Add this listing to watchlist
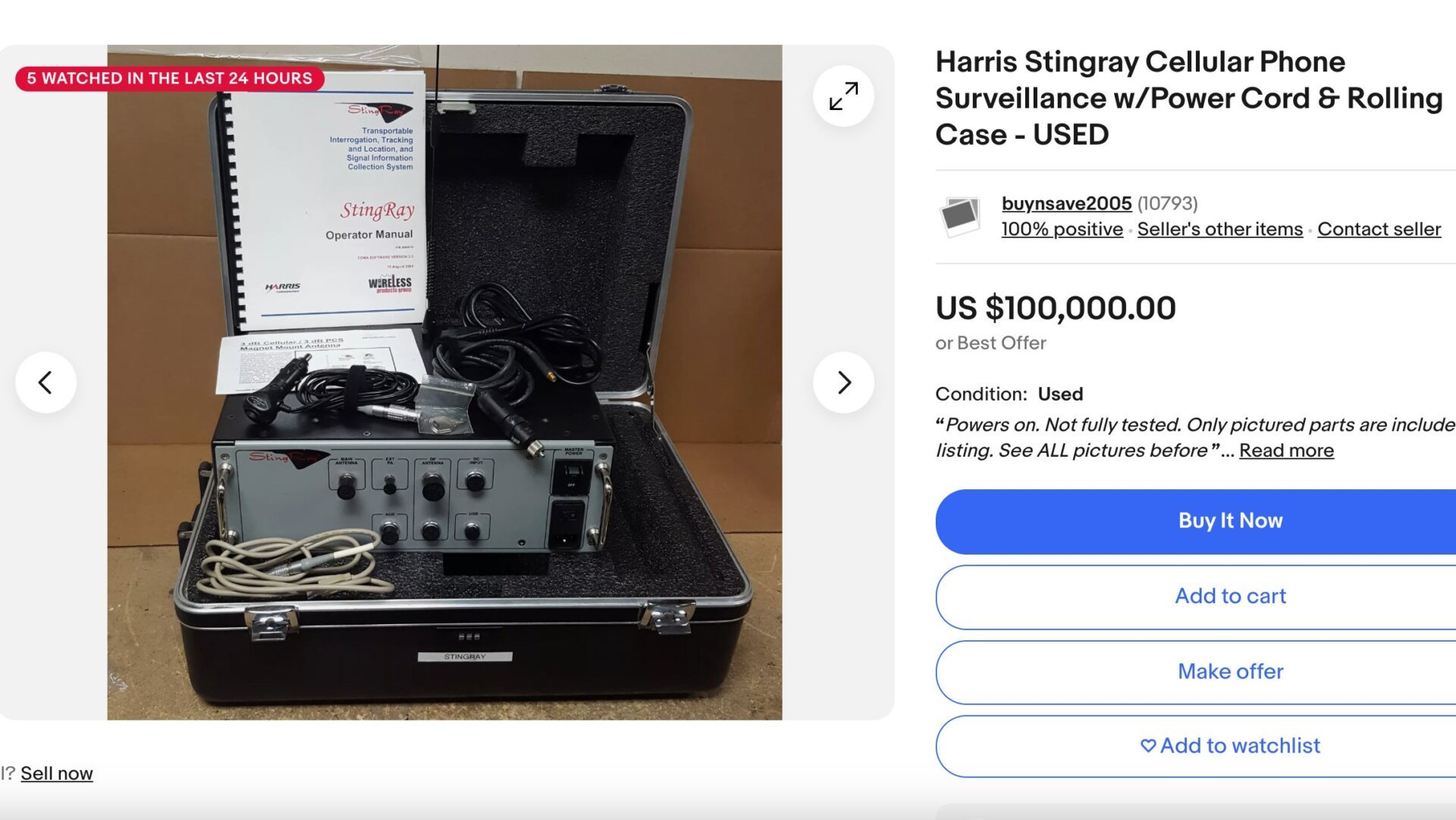Image resolution: width=1456 pixels, height=820 pixels. click(1230, 746)
